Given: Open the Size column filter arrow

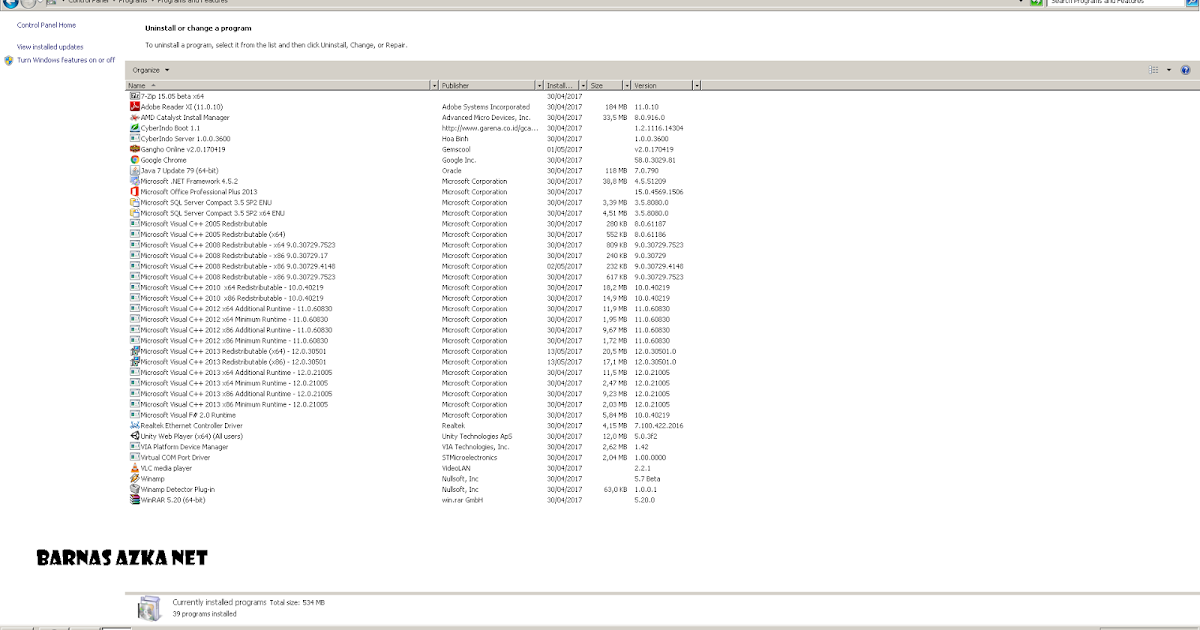Looking at the screenshot, I should point(626,85).
